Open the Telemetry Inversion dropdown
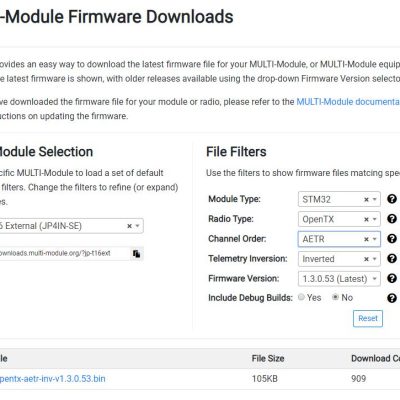The width and height of the screenshot is (400, 400). point(339,259)
